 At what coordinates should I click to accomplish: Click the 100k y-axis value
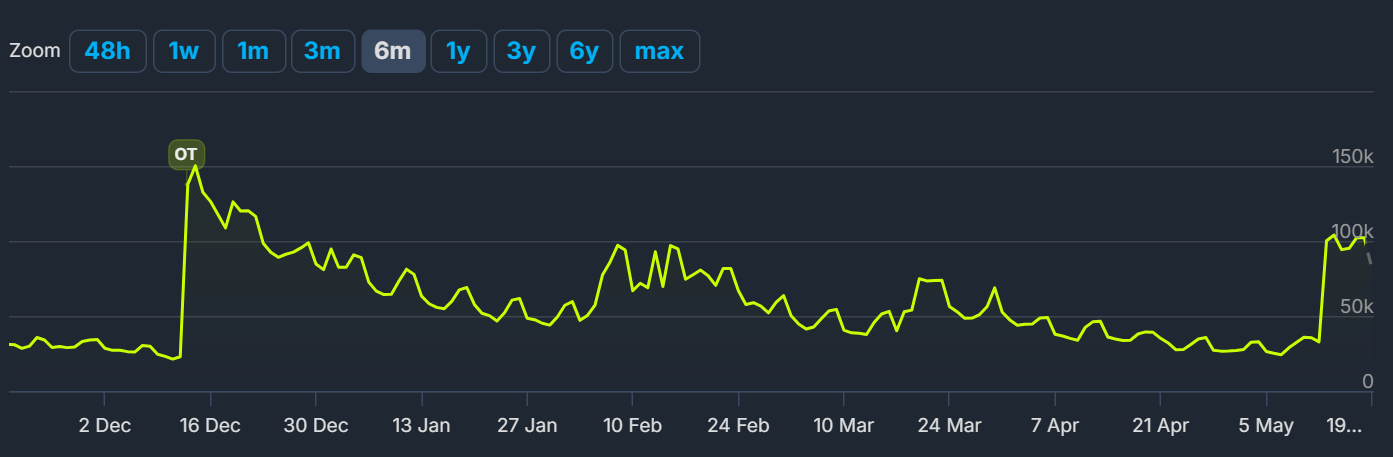click(1353, 232)
